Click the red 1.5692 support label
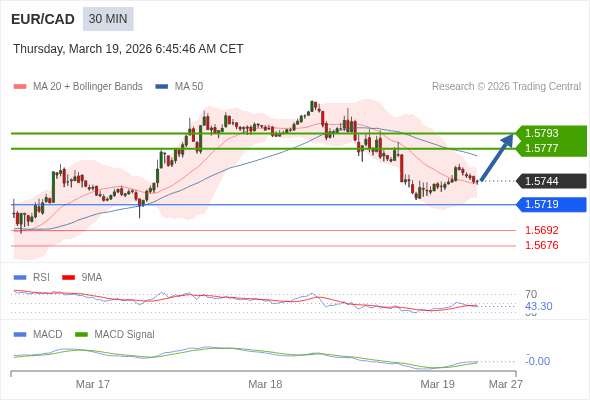Screen dimensions: 590x400 coord(541,230)
